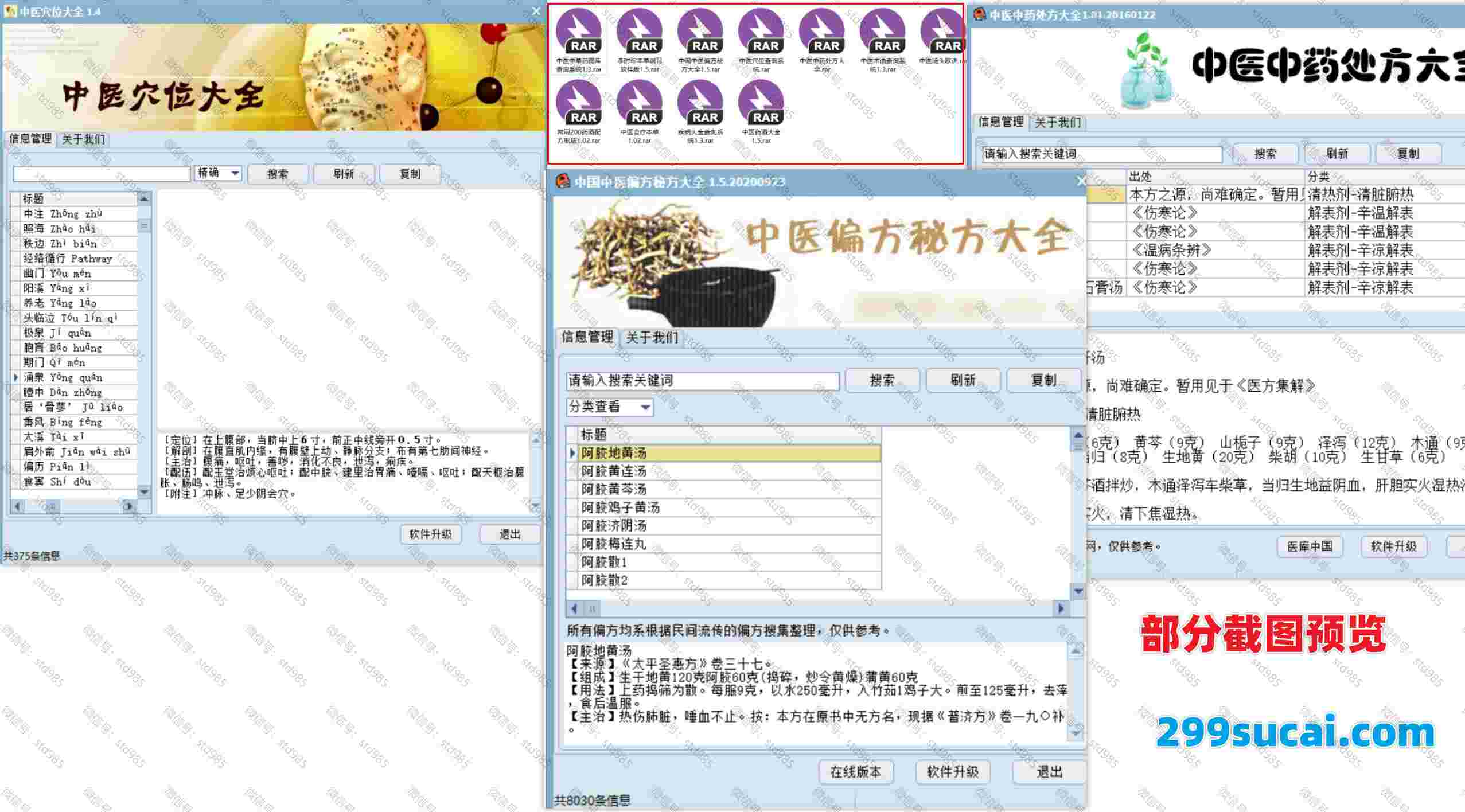Click 偏方 title list scrollbar down arrow
This screenshot has width=1465, height=812.
(1078, 591)
